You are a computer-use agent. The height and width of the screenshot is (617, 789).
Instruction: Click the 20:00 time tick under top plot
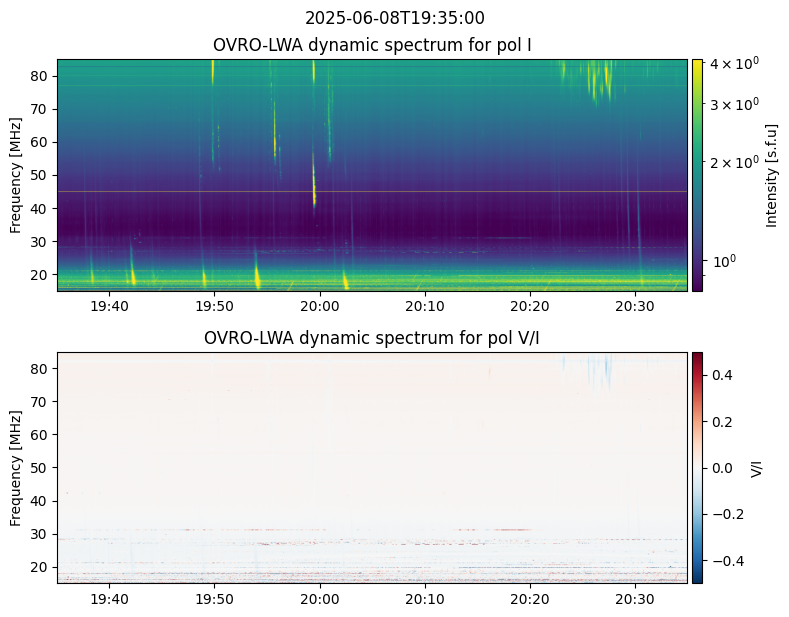(x=319, y=305)
